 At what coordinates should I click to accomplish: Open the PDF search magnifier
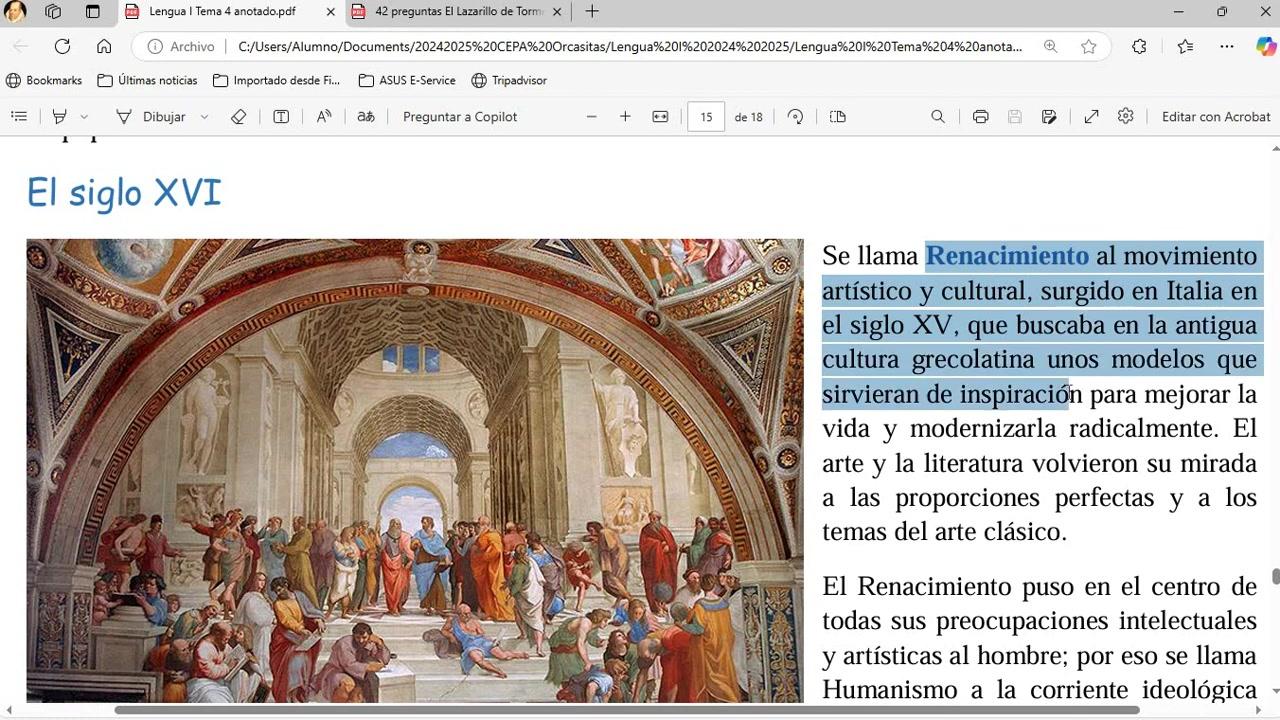click(938, 117)
